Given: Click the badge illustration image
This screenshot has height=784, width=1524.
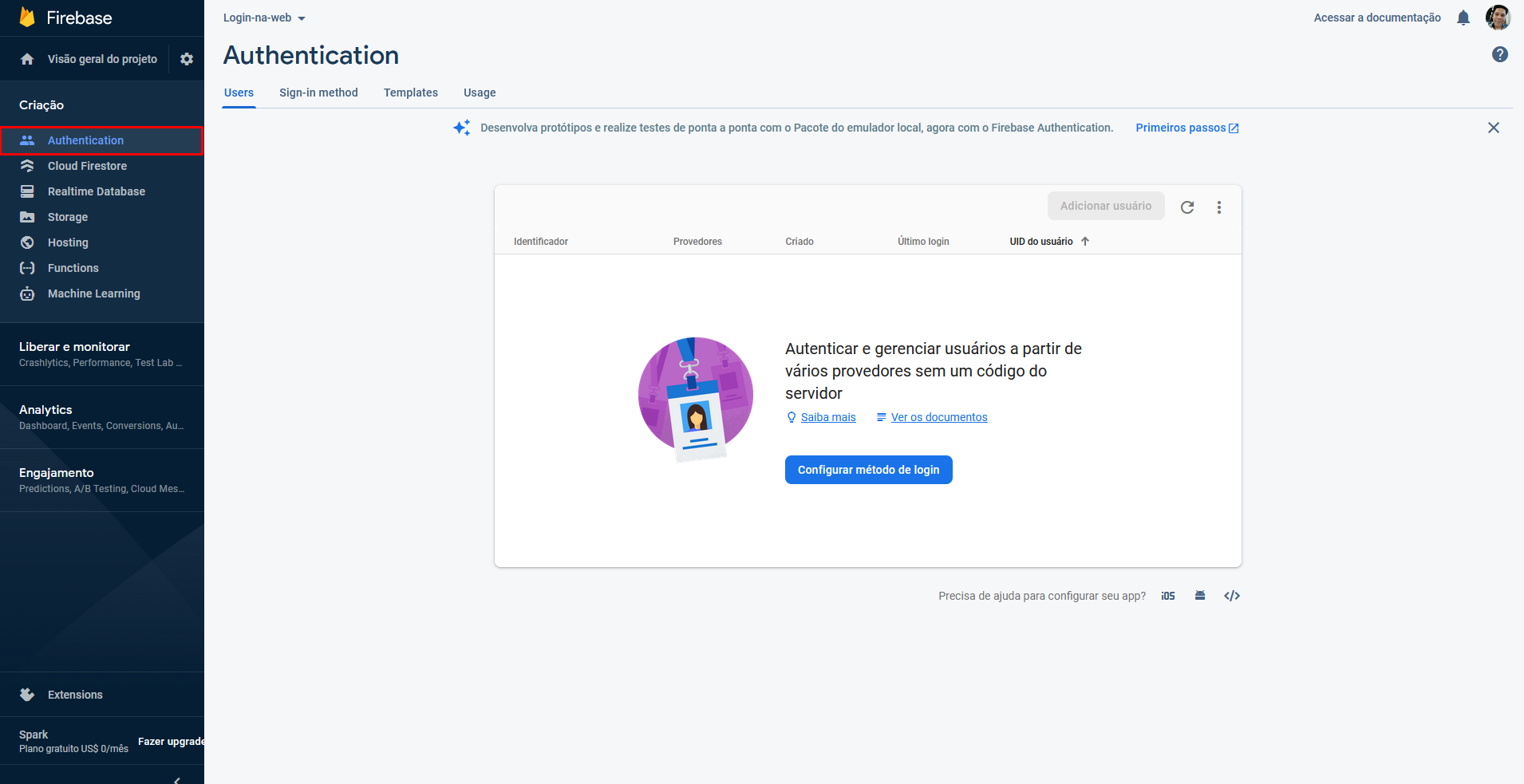Looking at the screenshot, I should pyautogui.click(x=696, y=400).
